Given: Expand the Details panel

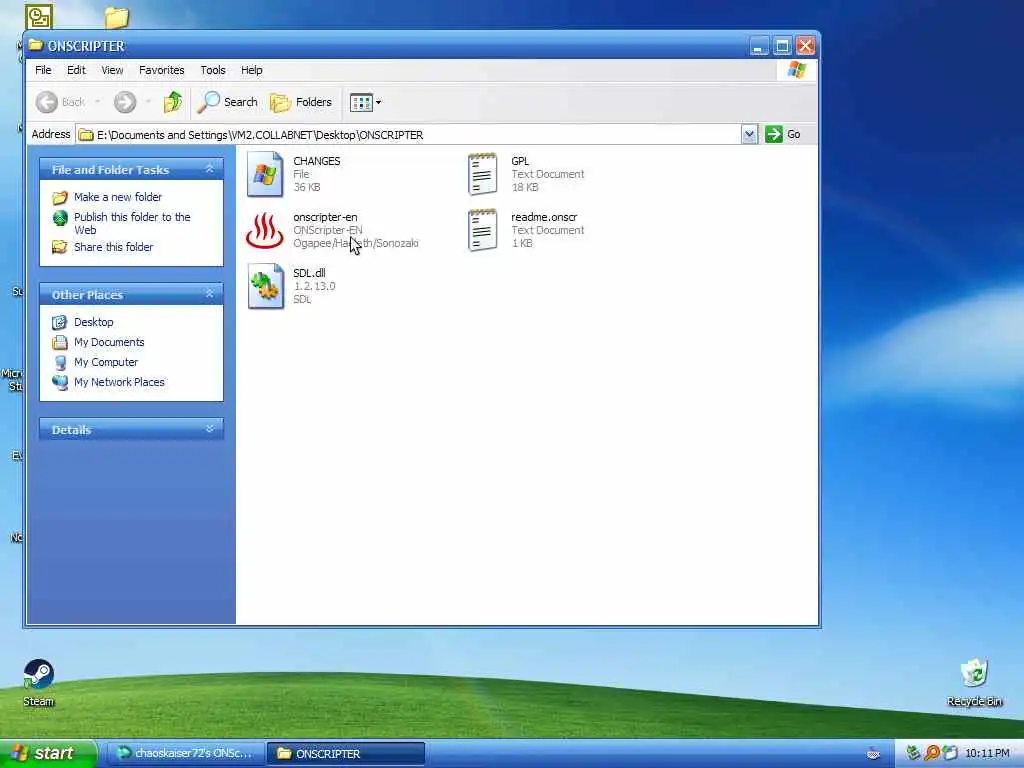Looking at the screenshot, I should [210, 429].
